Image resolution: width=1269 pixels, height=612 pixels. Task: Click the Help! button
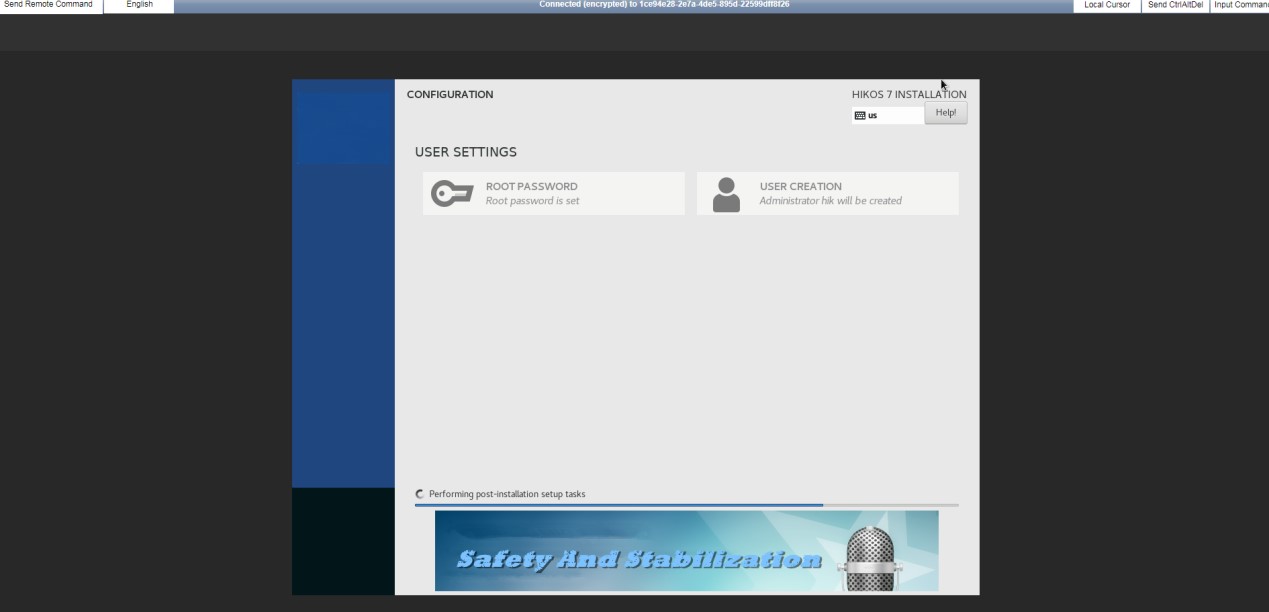[945, 113]
